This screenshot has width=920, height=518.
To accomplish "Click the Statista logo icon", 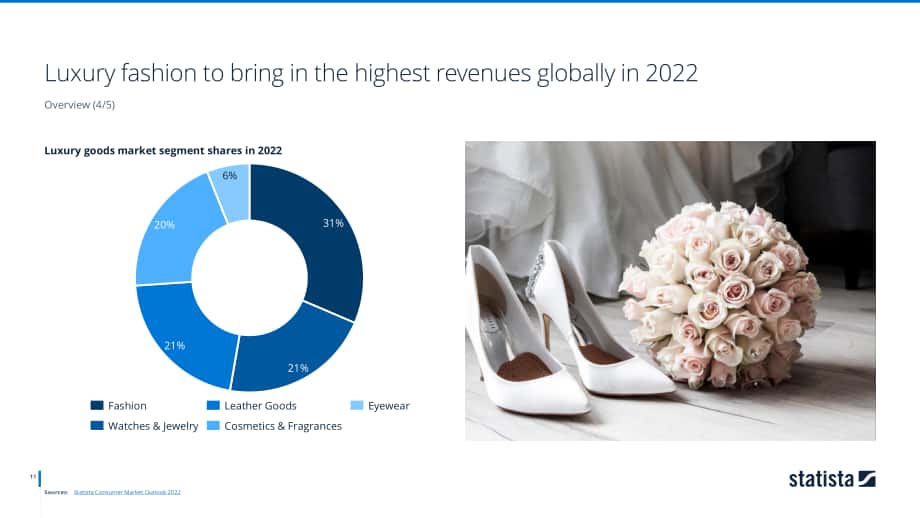I will 867,479.
